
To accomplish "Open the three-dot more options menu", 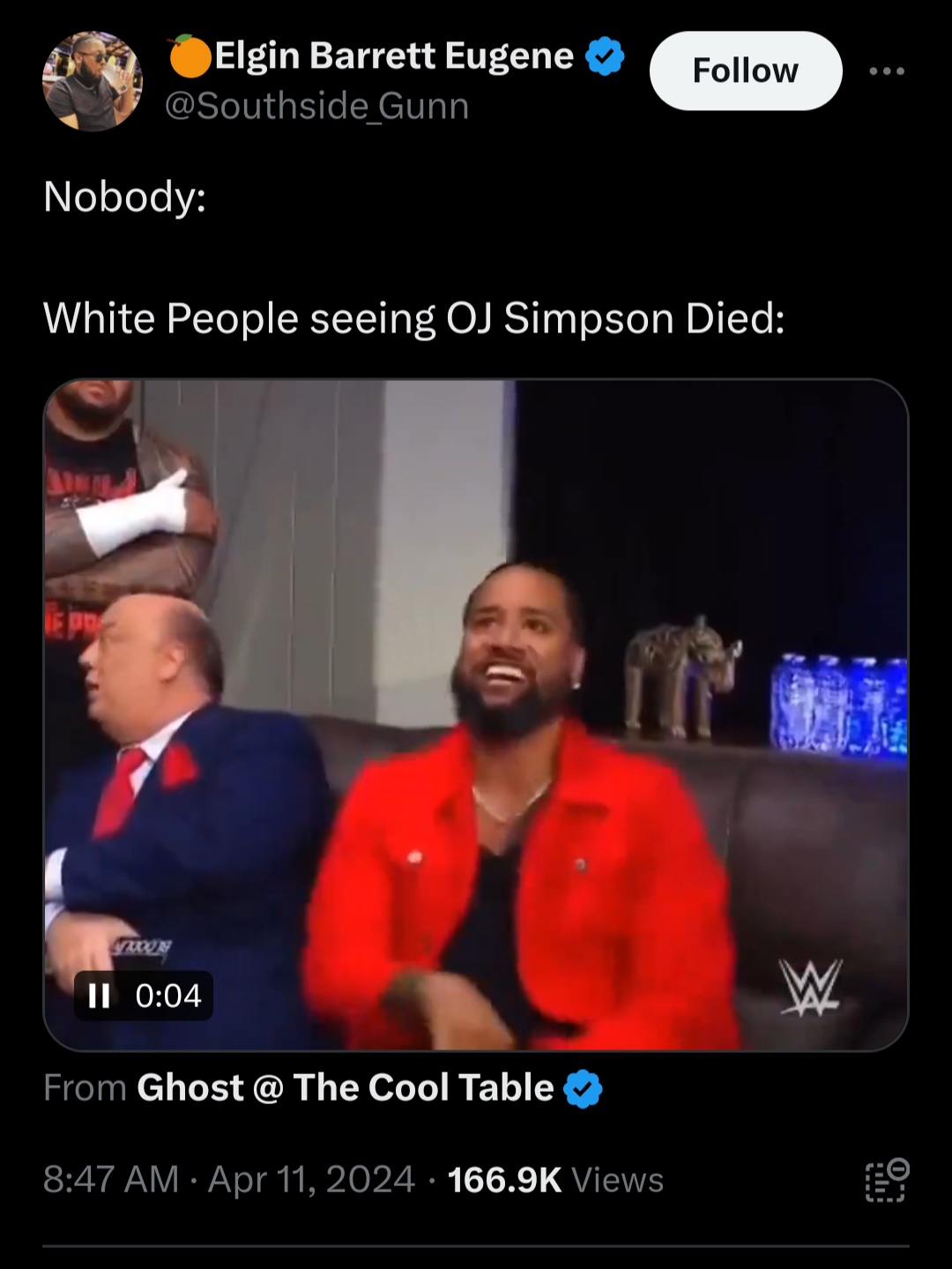I will [886, 71].
